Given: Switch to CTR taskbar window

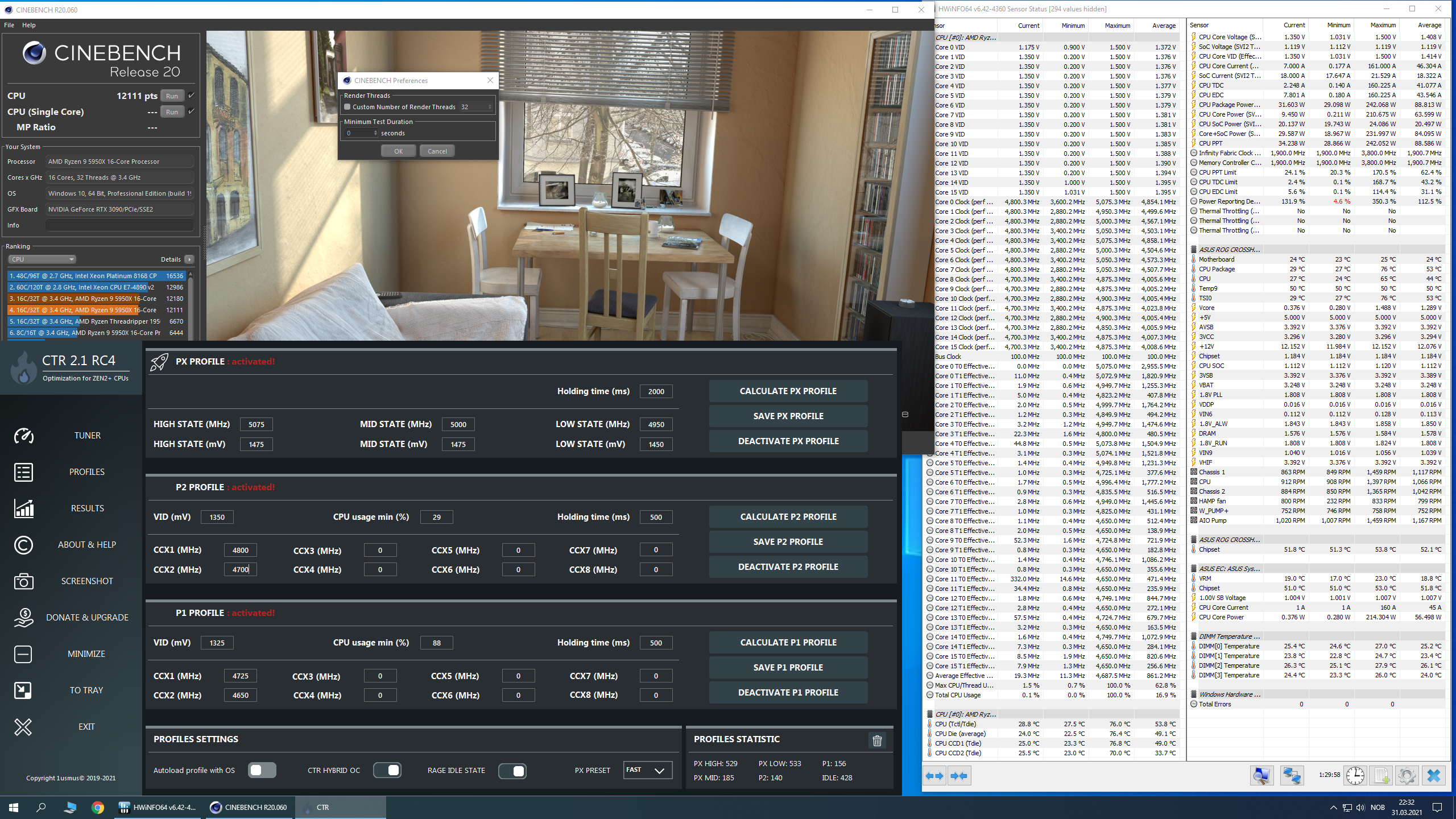Looking at the screenshot, I should click(341, 808).
